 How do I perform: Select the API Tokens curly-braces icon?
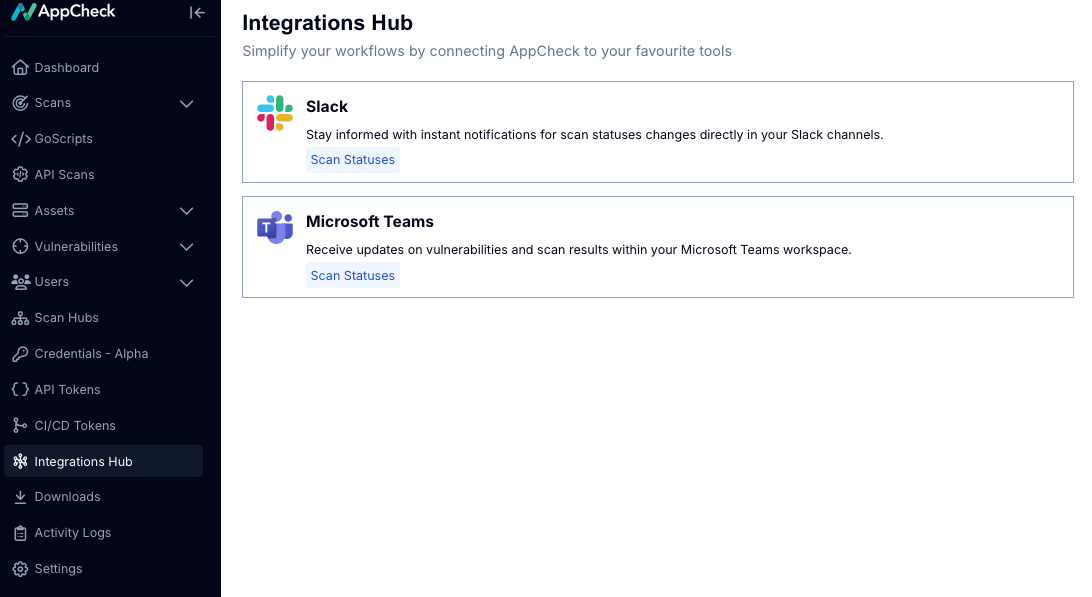tap(21, 389)
